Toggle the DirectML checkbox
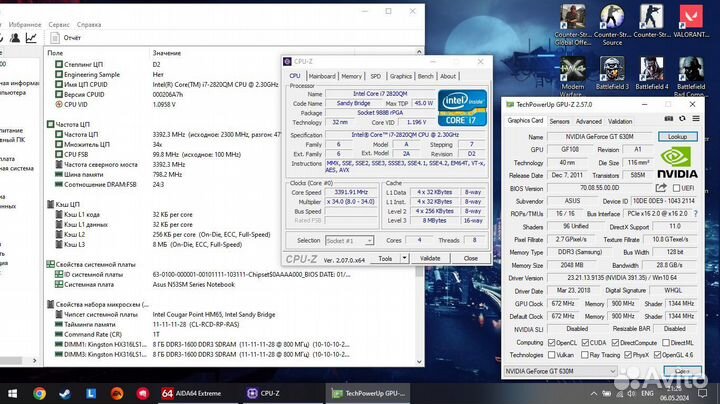The width and height of the screenshot is (720, 404). coord(666,342)
